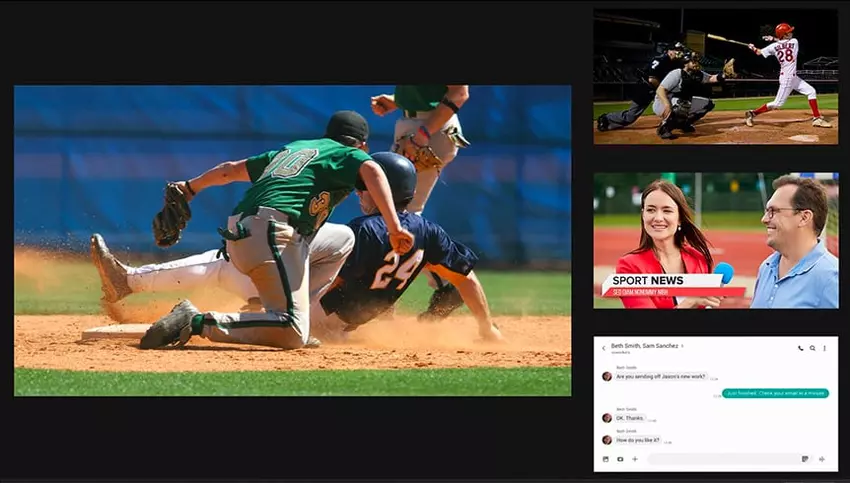850x483 pixels.
Task: Select the Sport News video window
Action: tap(715, 240)
